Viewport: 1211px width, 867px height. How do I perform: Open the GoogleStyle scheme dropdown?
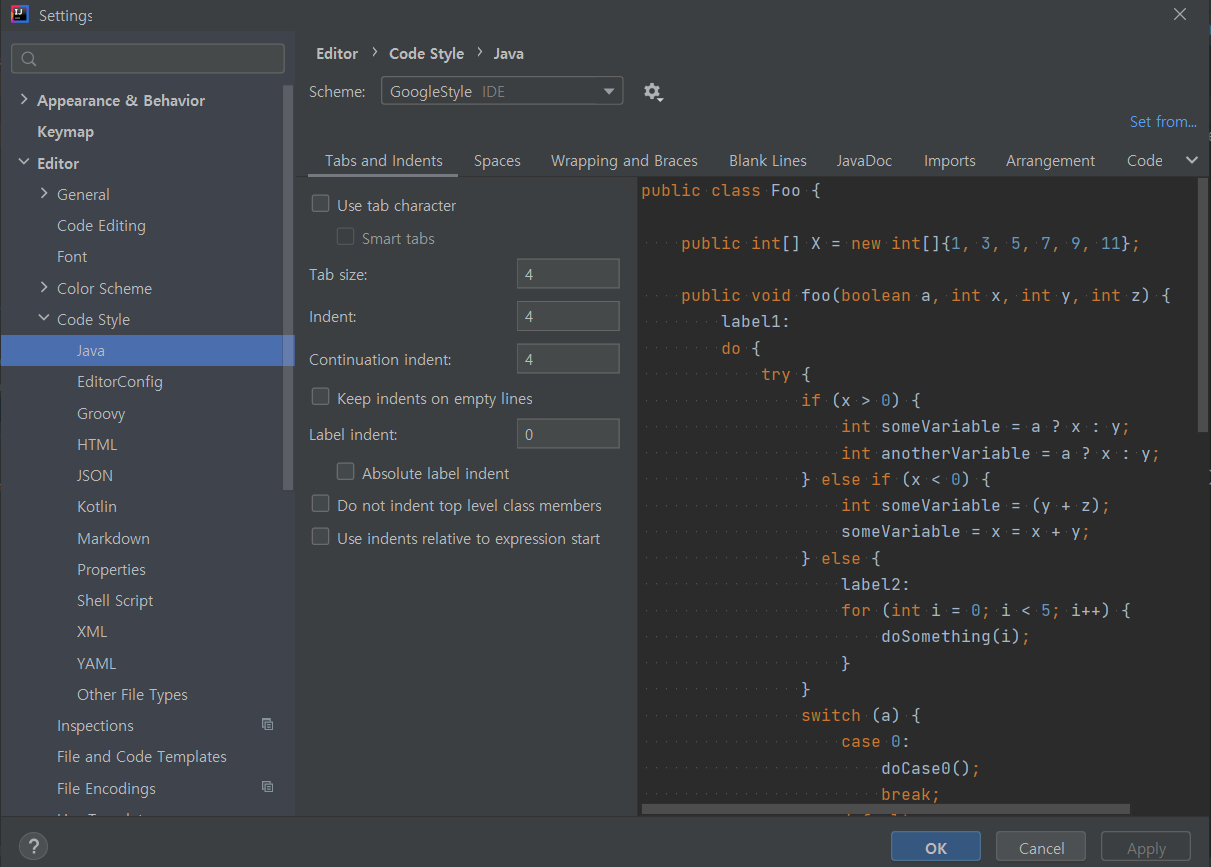click(x=500, y=90)
